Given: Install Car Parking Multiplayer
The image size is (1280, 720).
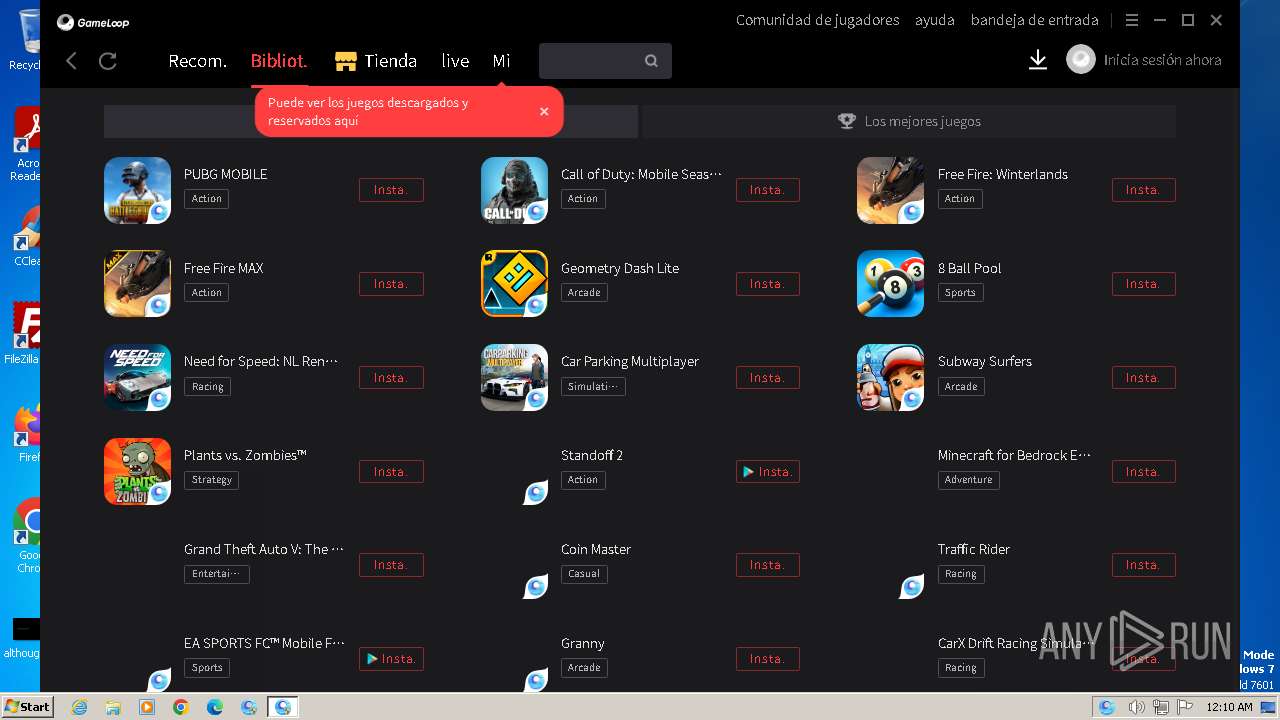Looking at the screenshot, I should coord(767,378).
